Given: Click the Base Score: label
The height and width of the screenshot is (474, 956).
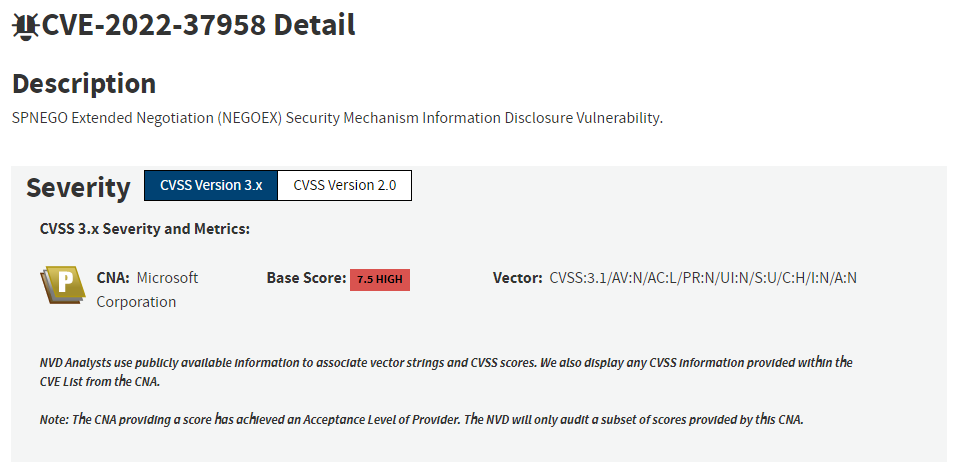Looking at the screenshot, I should (x=306, y=278).
